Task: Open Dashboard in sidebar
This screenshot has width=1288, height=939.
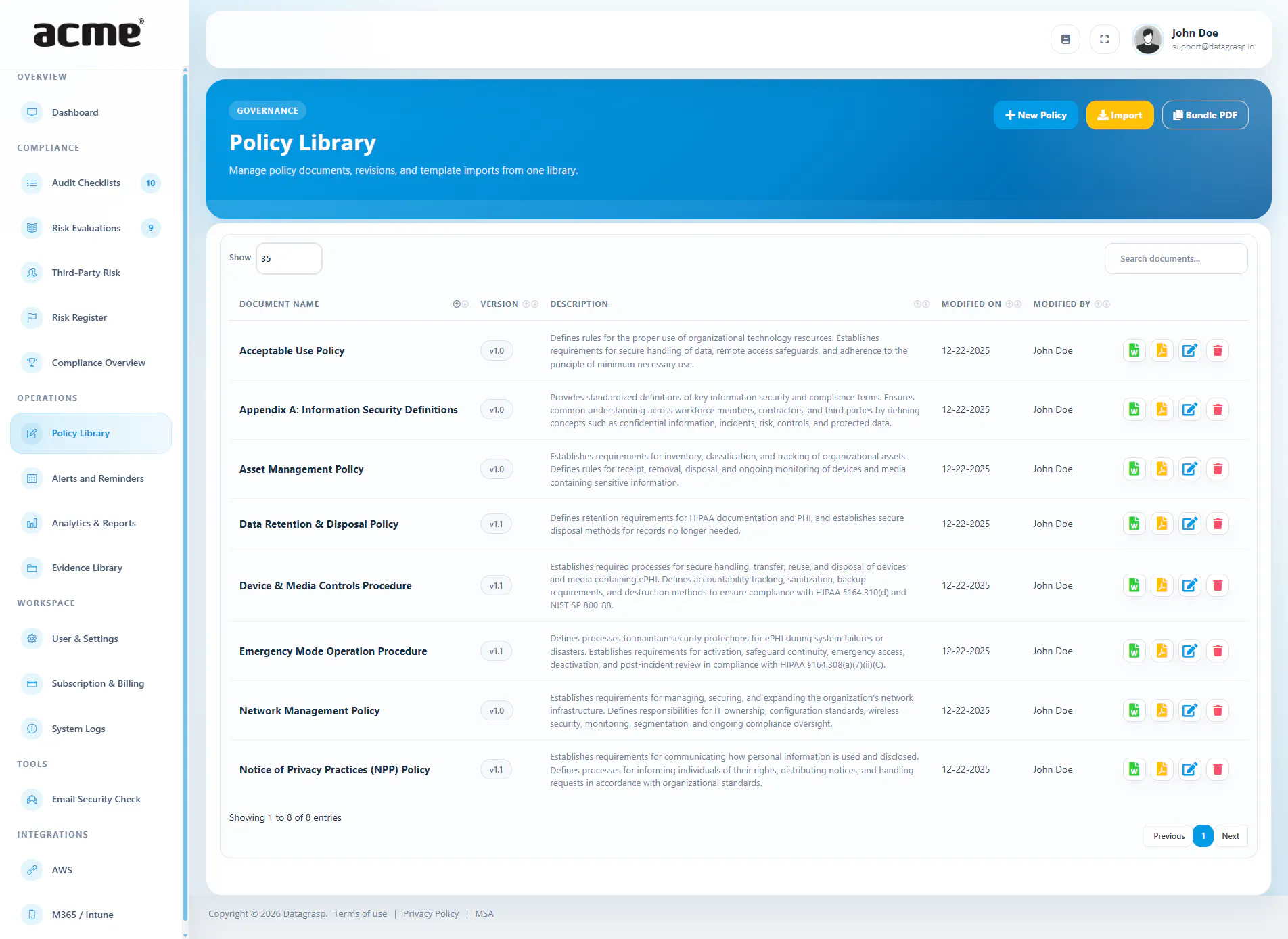Action: coord(91,112)
